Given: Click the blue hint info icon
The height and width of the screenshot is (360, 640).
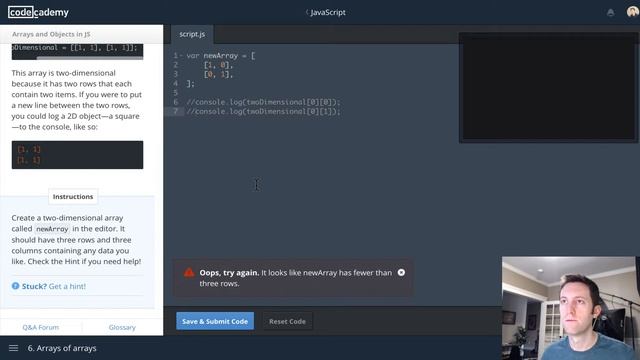Looking at the screenshot, I should (16, 286).
